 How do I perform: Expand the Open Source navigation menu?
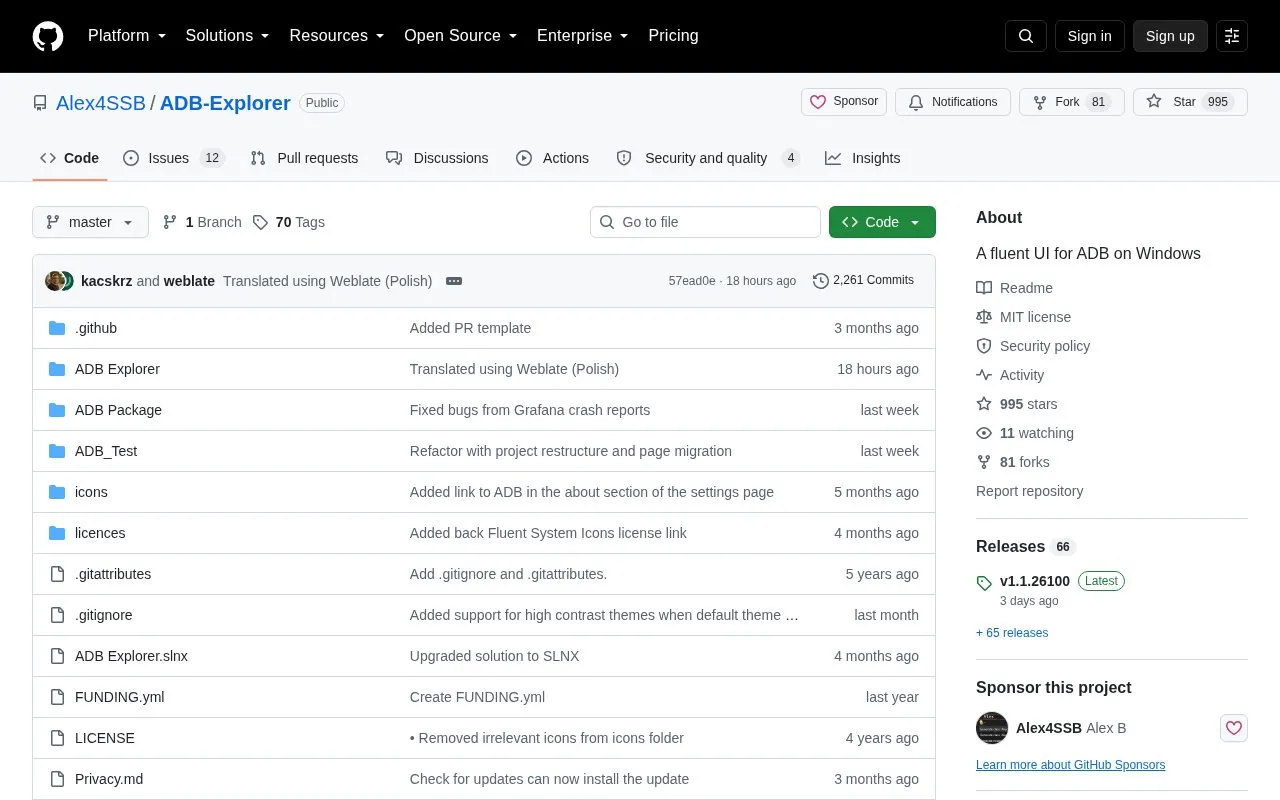click(461, 36)
